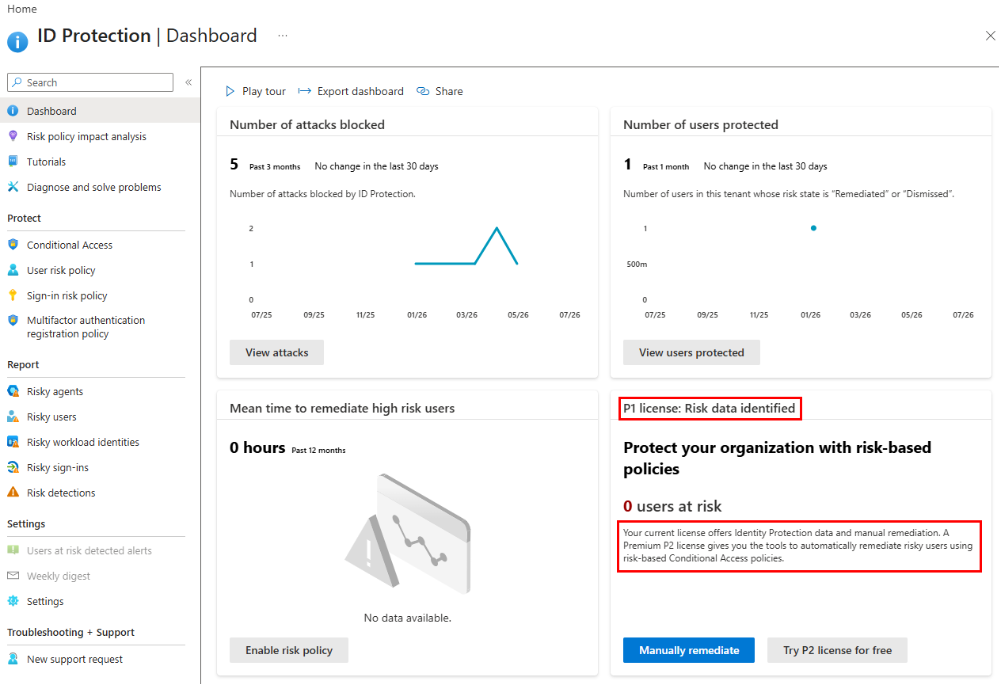Click the Diagnose and solve problems wrench icon
The image size is (999, 684).
tap(13, 187)
